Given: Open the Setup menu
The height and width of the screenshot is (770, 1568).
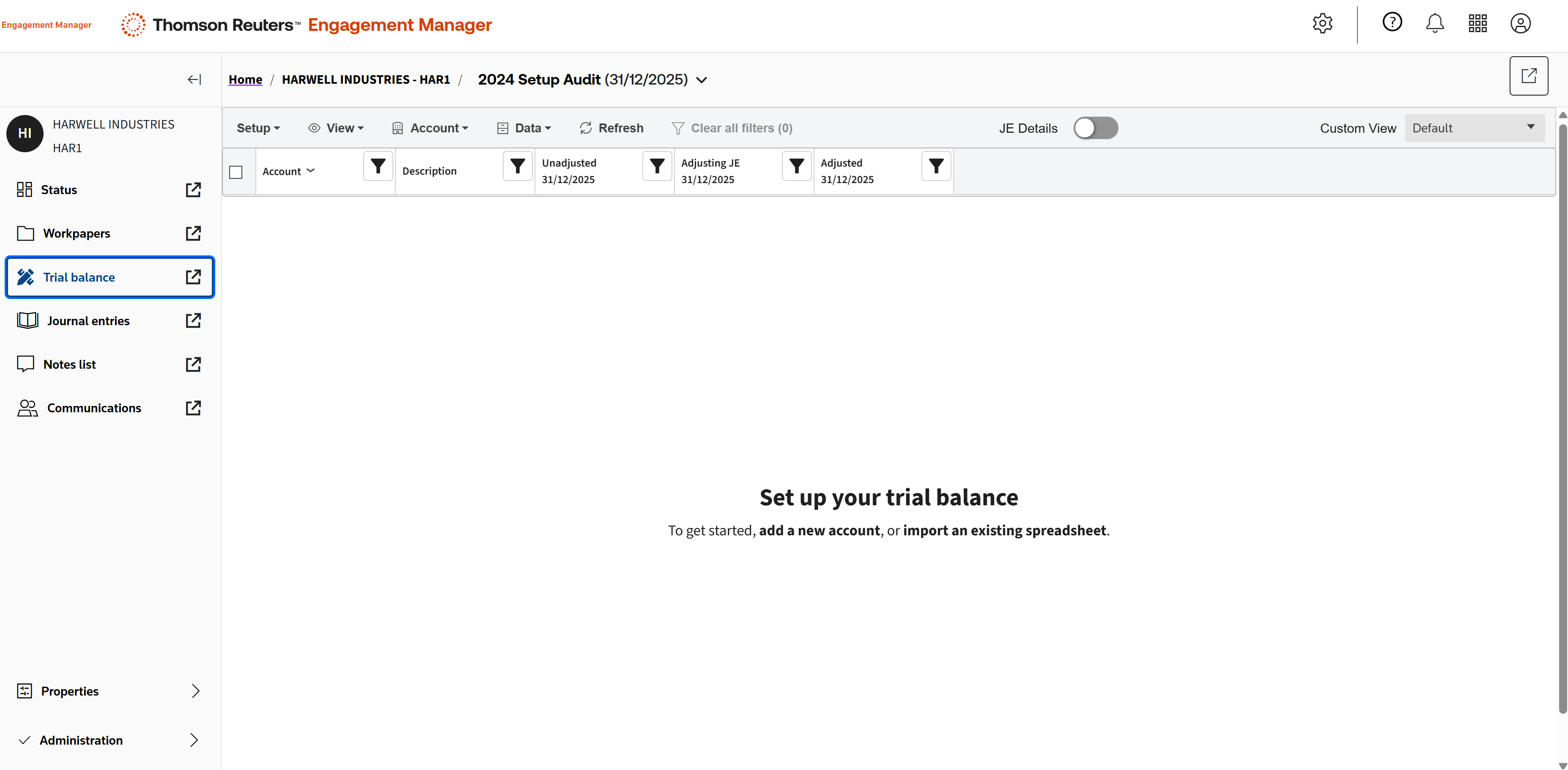Looking at the screenshot, I should pyautogui.click(x=258, y=129).
